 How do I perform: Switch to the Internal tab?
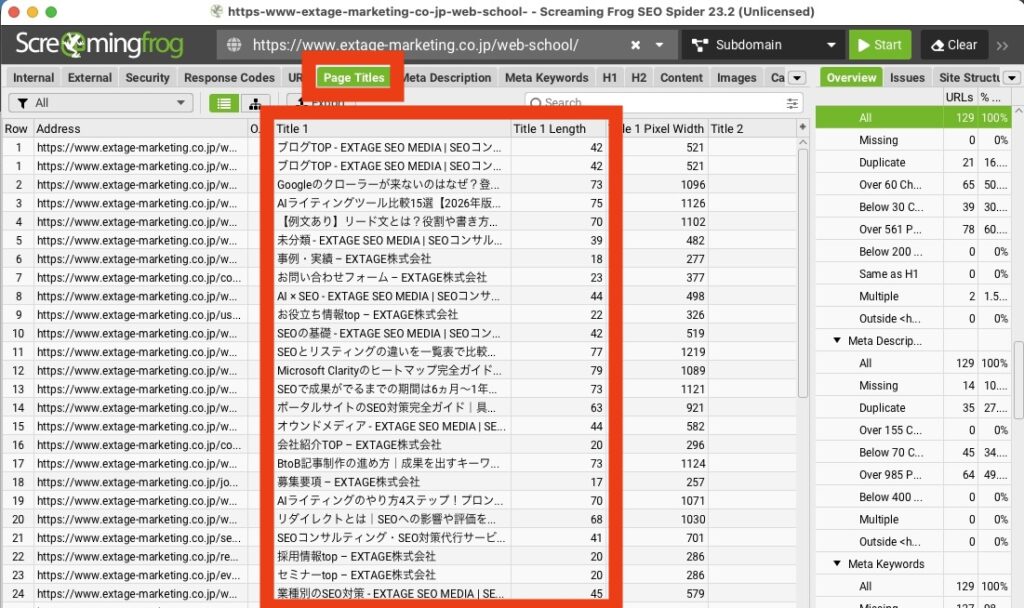(x=33, y=78)
